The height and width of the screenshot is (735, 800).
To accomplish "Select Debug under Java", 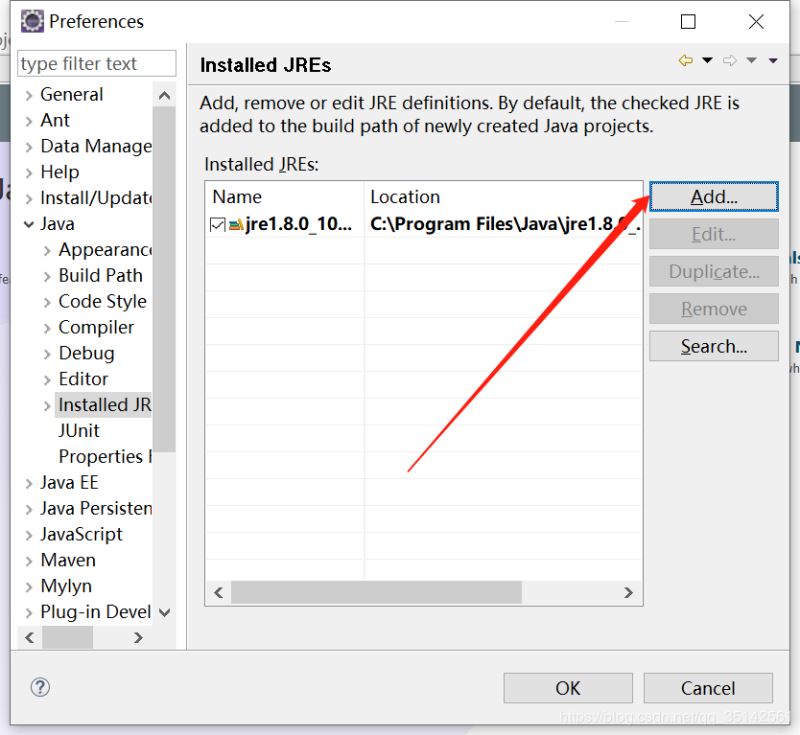I will pyautogui.click(x=86, y=353).
